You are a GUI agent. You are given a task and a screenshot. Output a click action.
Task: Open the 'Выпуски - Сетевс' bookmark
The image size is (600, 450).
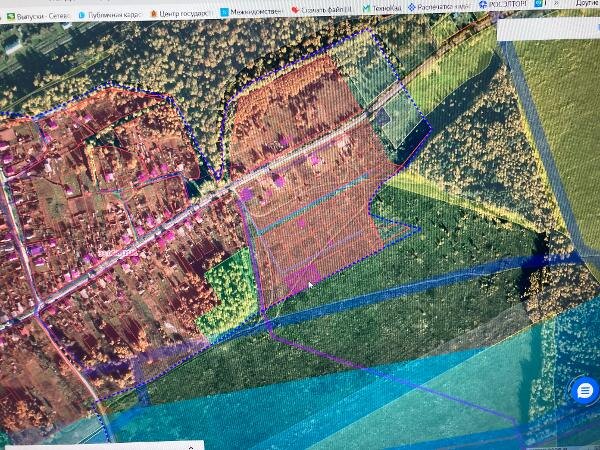tap(38, 16)
